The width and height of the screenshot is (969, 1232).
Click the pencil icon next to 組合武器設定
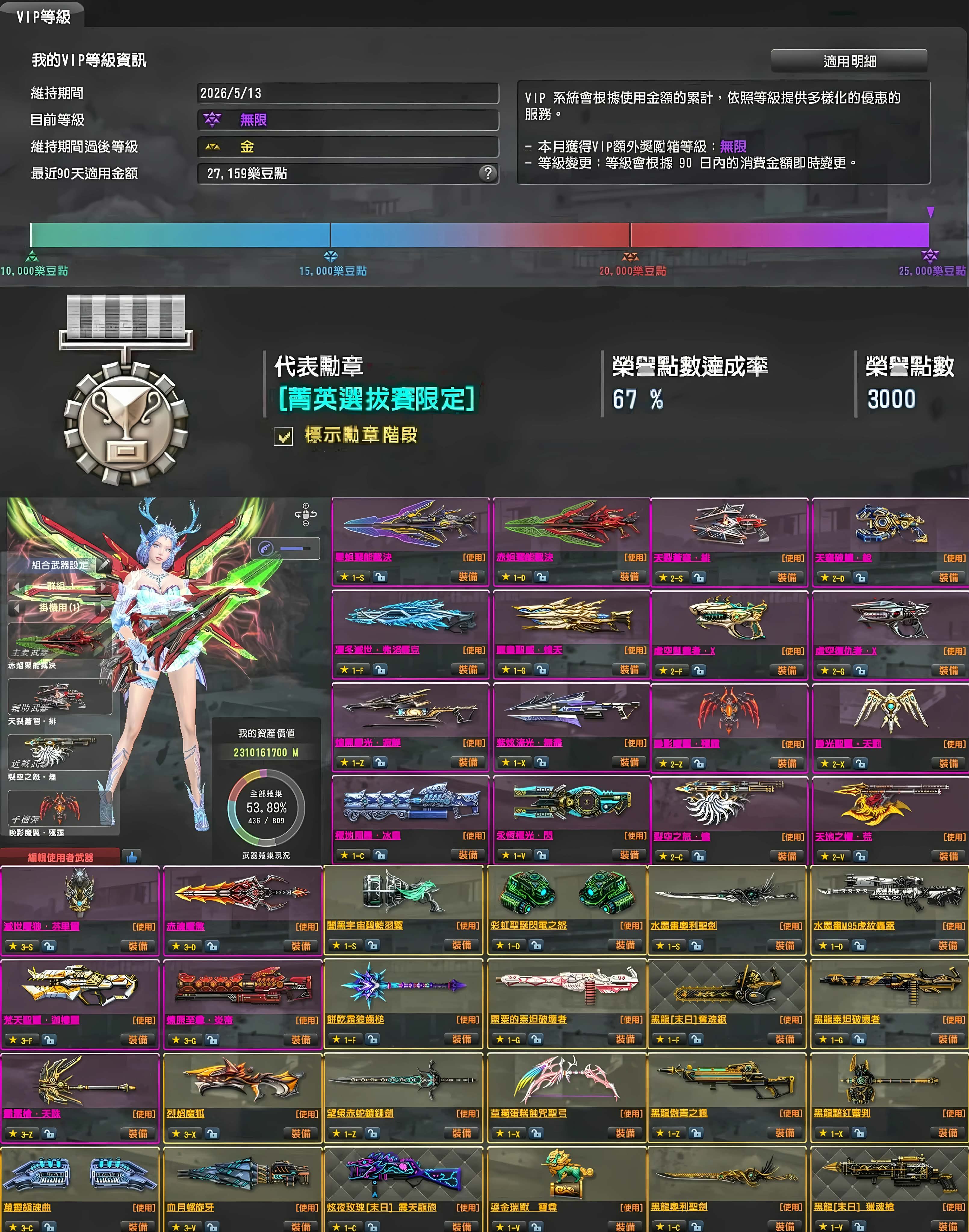(x=103, y=565)
